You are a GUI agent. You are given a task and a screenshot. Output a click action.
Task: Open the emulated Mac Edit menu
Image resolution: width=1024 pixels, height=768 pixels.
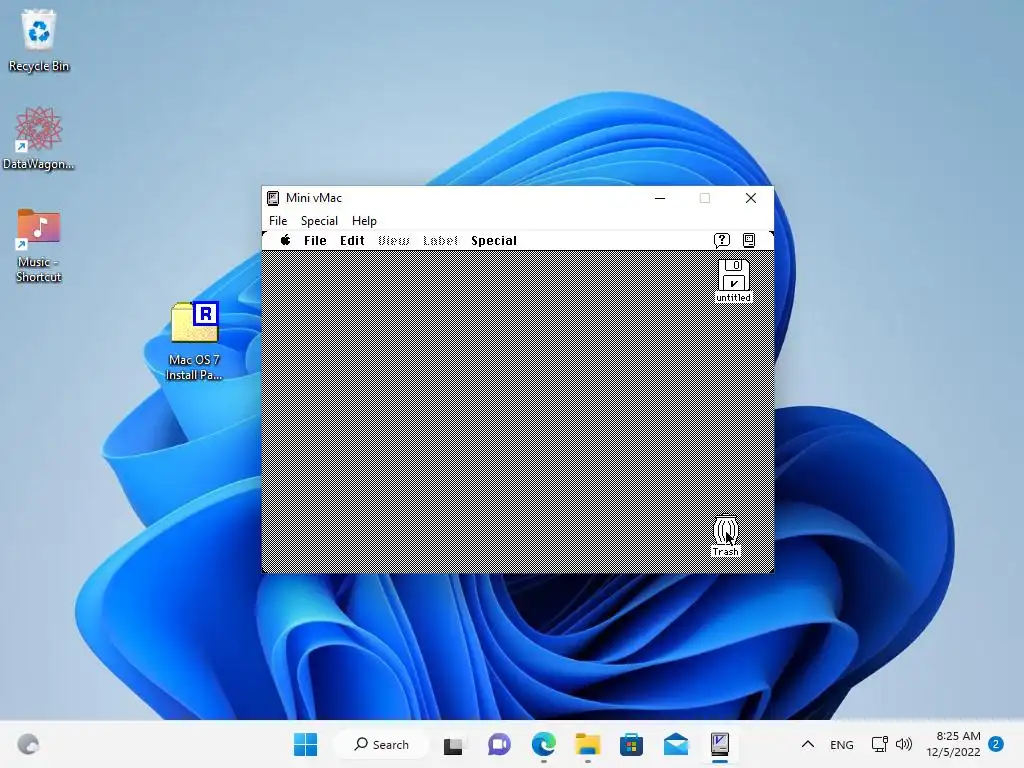(x=352, y=240)
